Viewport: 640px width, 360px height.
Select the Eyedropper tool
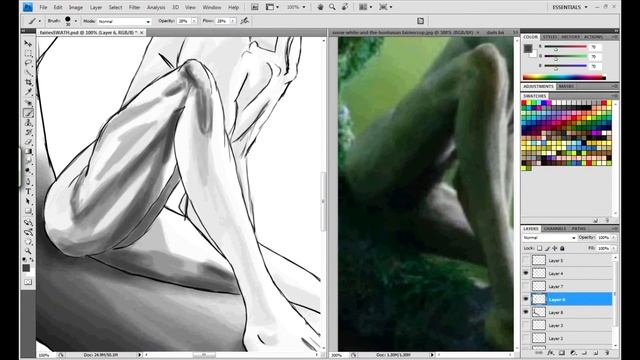28,92
